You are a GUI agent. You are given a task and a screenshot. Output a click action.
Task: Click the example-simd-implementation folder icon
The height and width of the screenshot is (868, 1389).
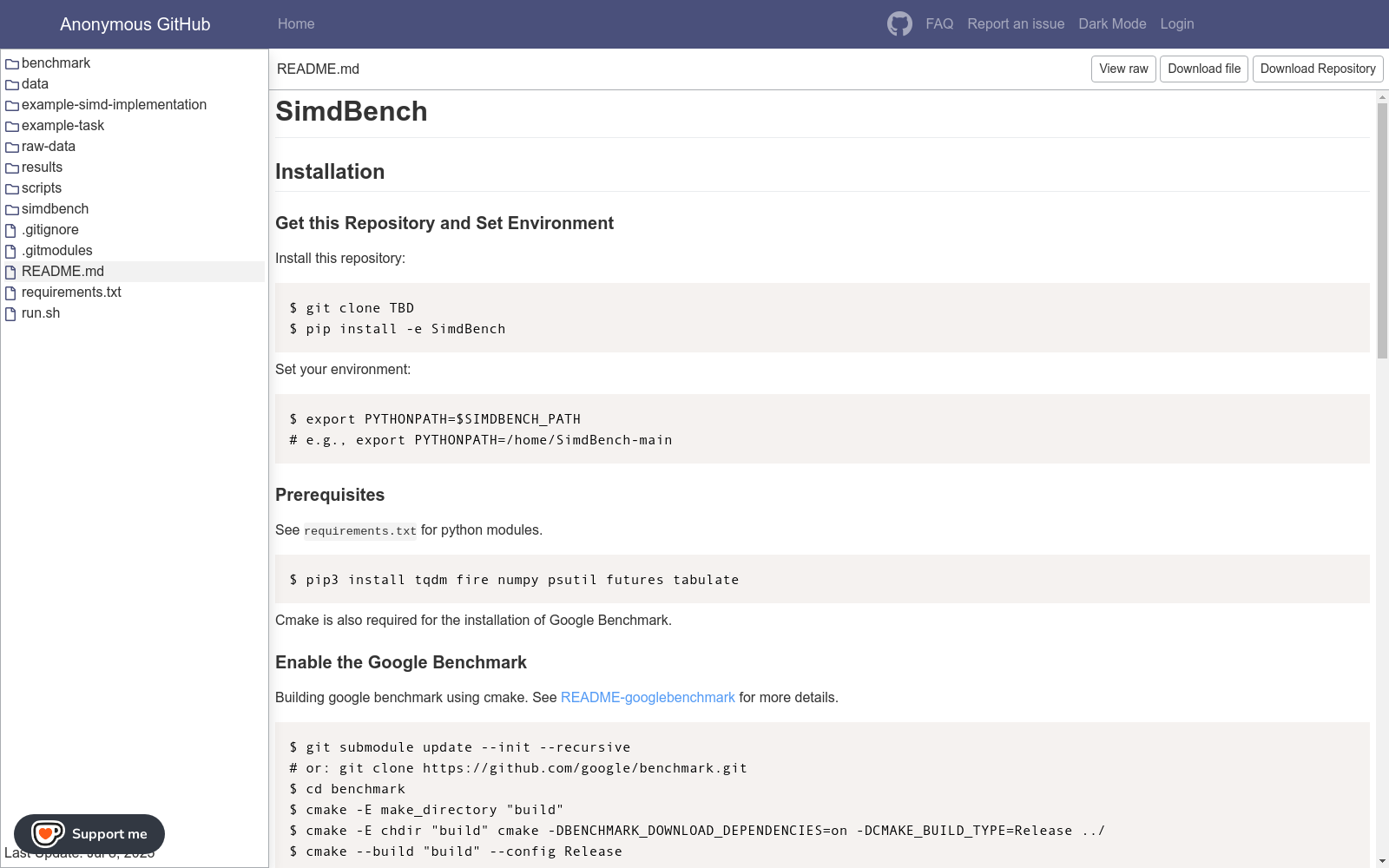coord(12,106)
